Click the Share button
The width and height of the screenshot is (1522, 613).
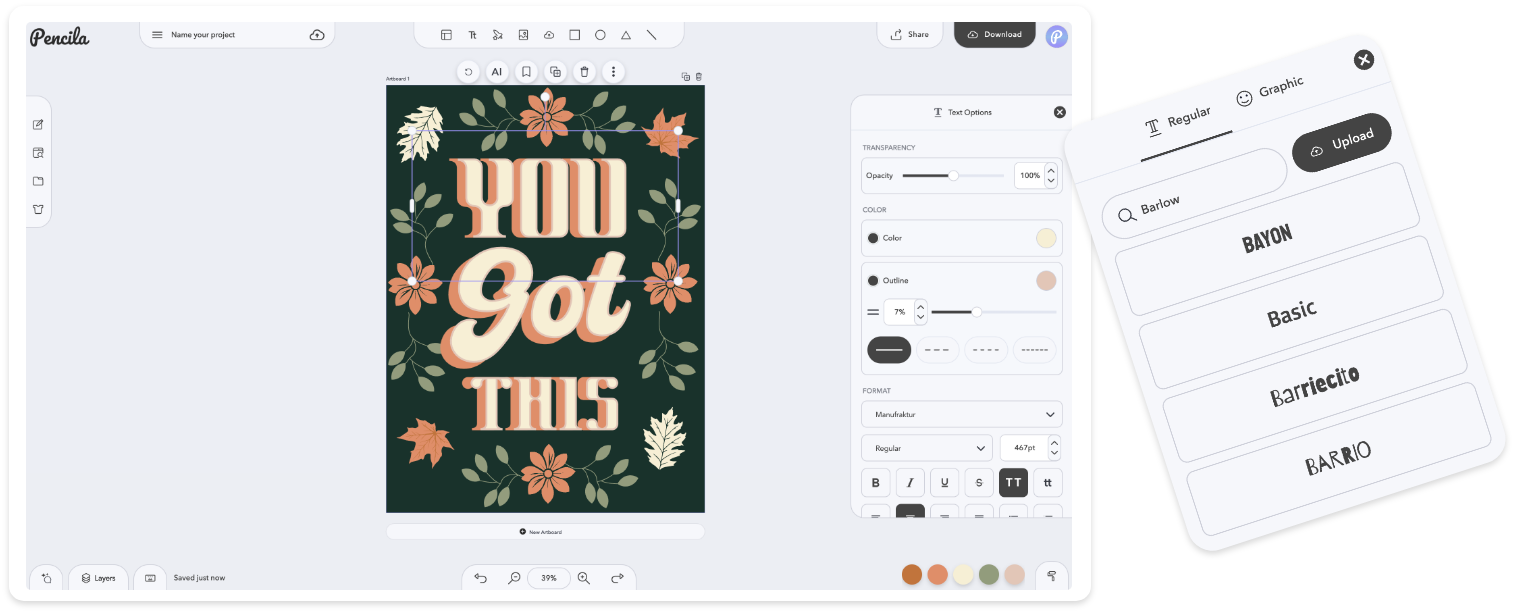pyautogui.click(x=909, y=34)
